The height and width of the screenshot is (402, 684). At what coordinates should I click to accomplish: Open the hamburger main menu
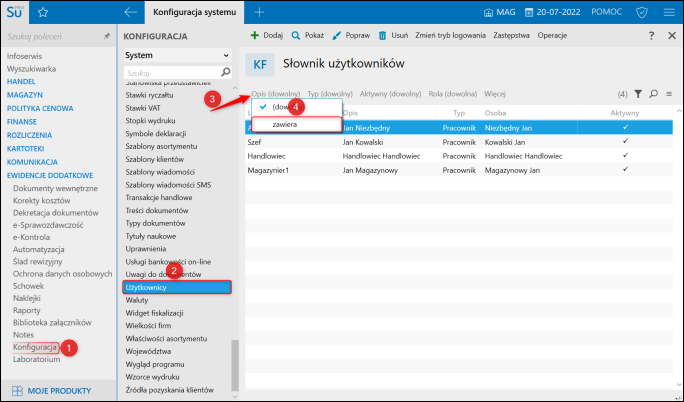coord(669,12)
